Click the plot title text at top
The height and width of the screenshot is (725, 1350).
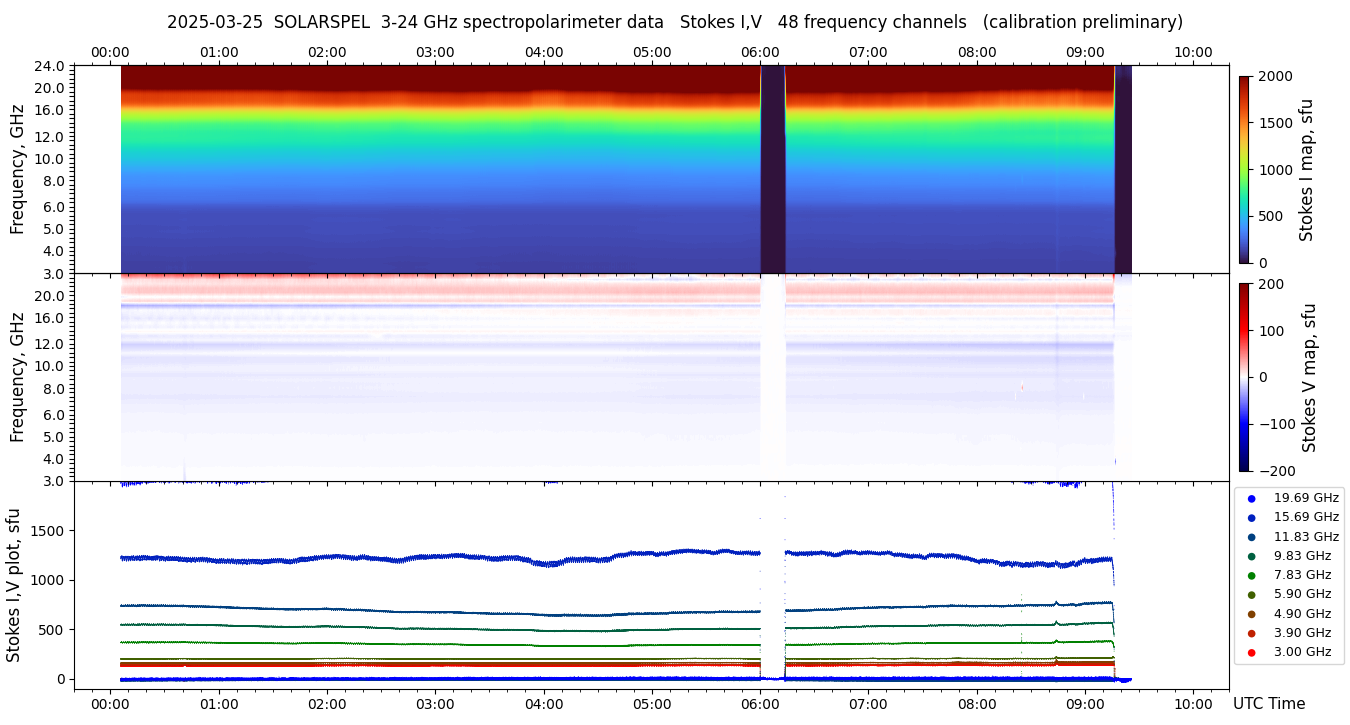pos(675,22)
